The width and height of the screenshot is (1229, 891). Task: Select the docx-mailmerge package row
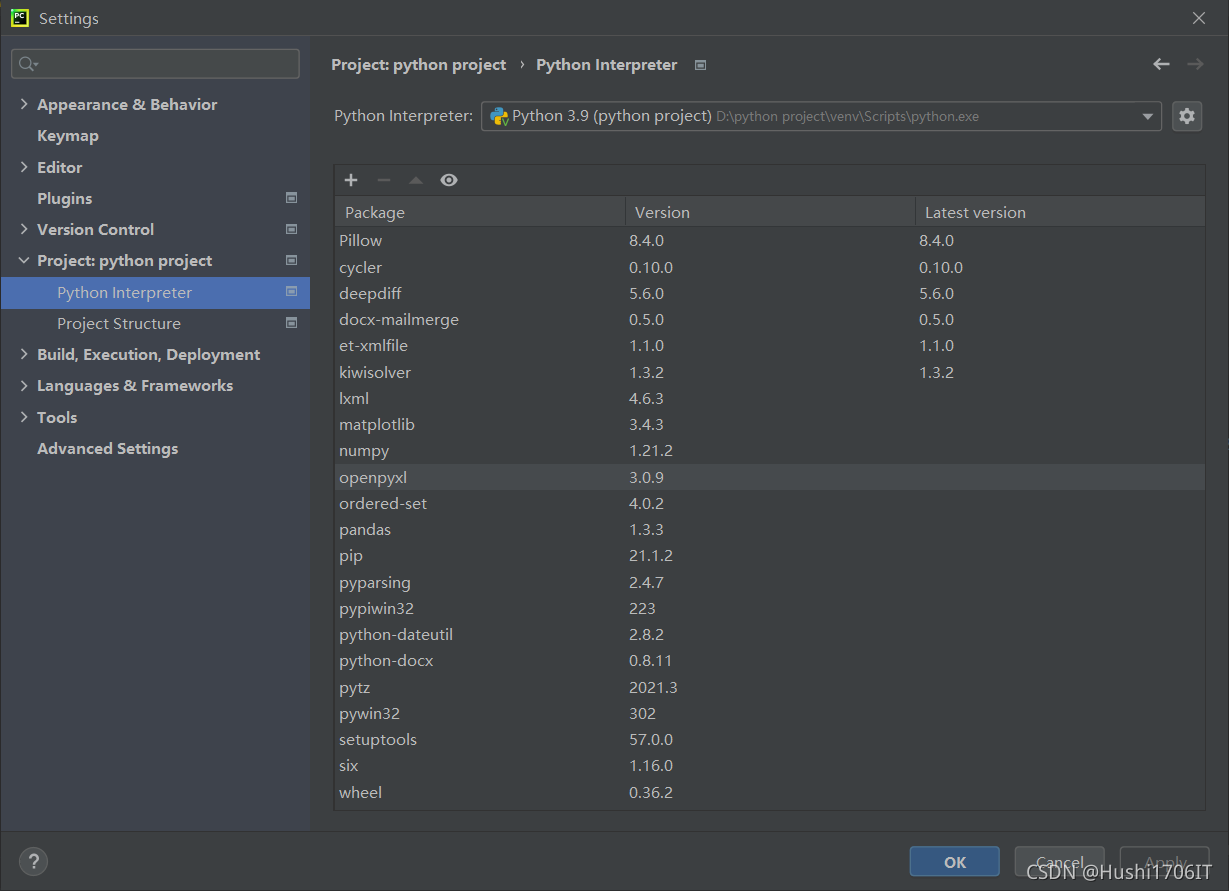coord(770,319)
